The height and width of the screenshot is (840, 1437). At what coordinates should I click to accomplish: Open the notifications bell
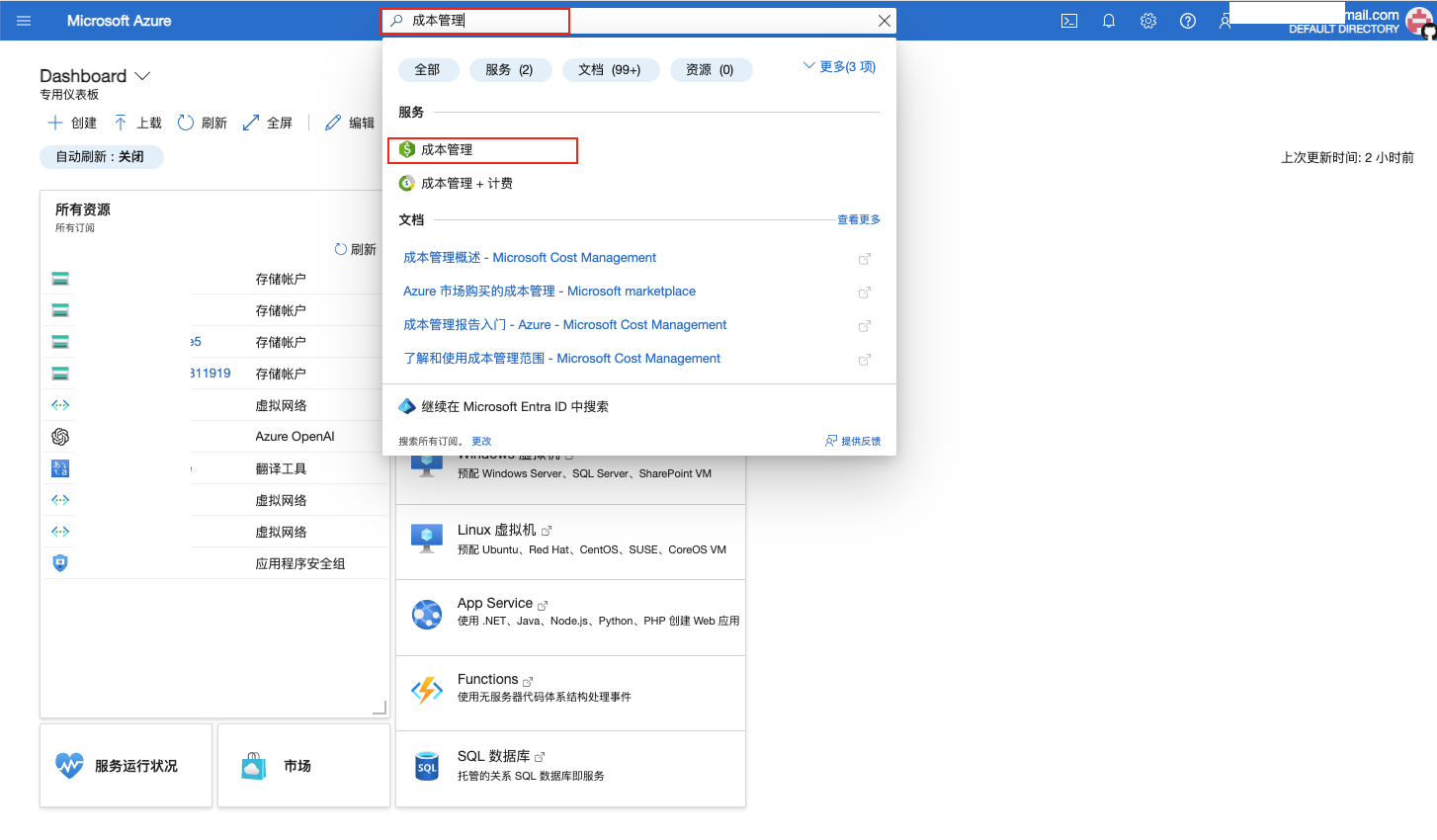coord(1109,21)
